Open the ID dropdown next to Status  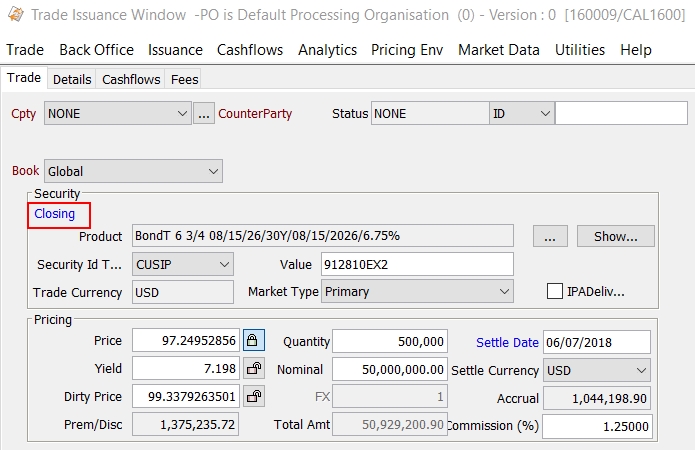pyautogui.click(x=522, y=113)
